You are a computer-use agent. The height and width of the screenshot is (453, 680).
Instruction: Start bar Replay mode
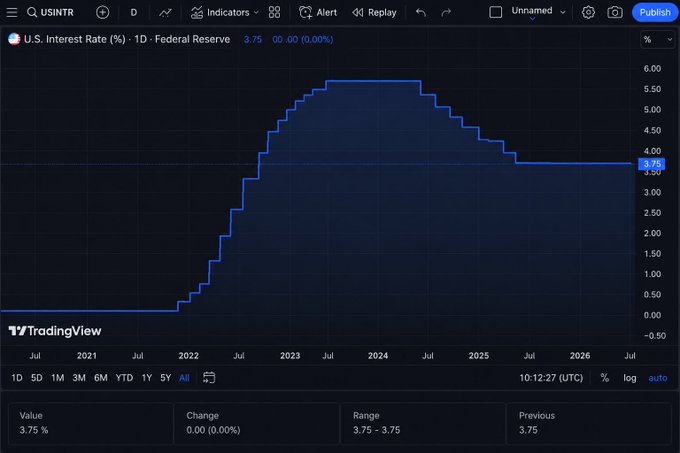click(374, 13)
